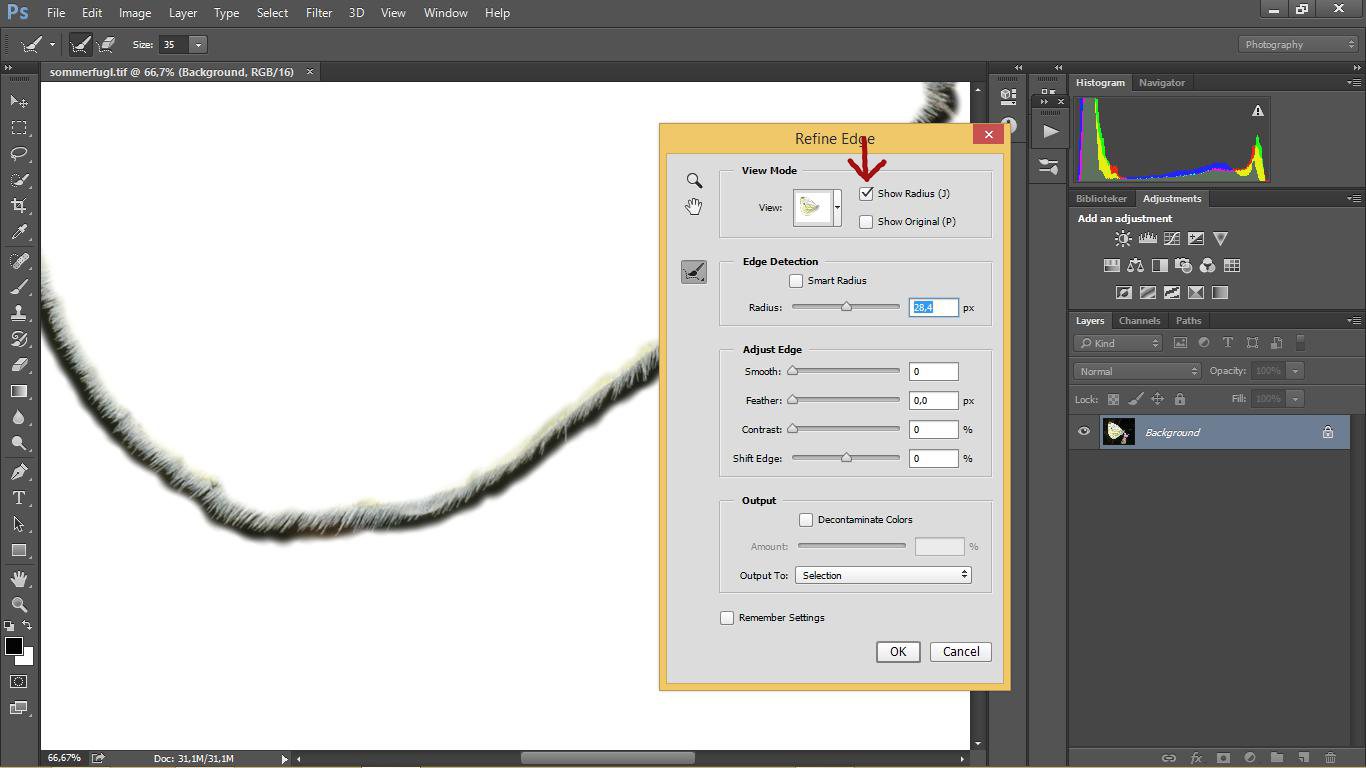The image size is (1366, 768).
Task: Select the Lasso tool
Action: coord(18,154)
